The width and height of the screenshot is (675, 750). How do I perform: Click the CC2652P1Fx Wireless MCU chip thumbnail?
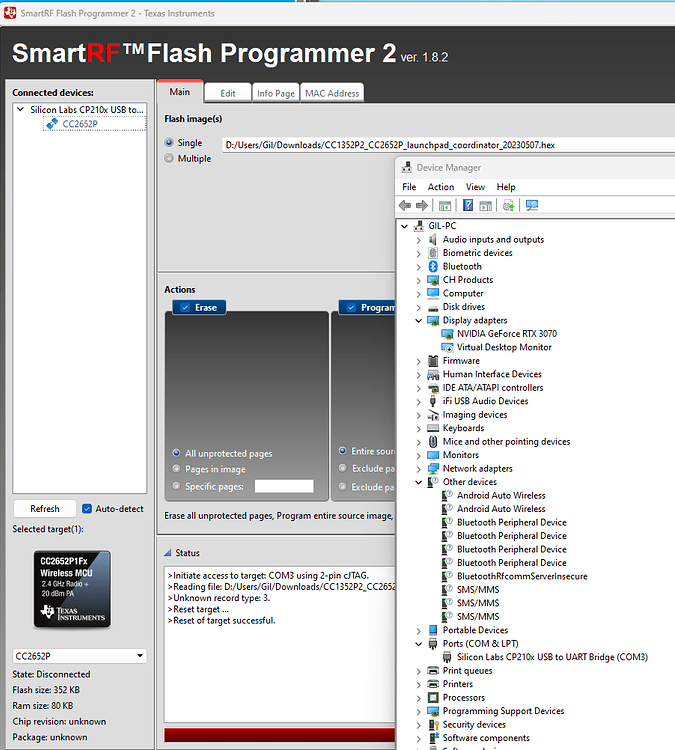72,589
